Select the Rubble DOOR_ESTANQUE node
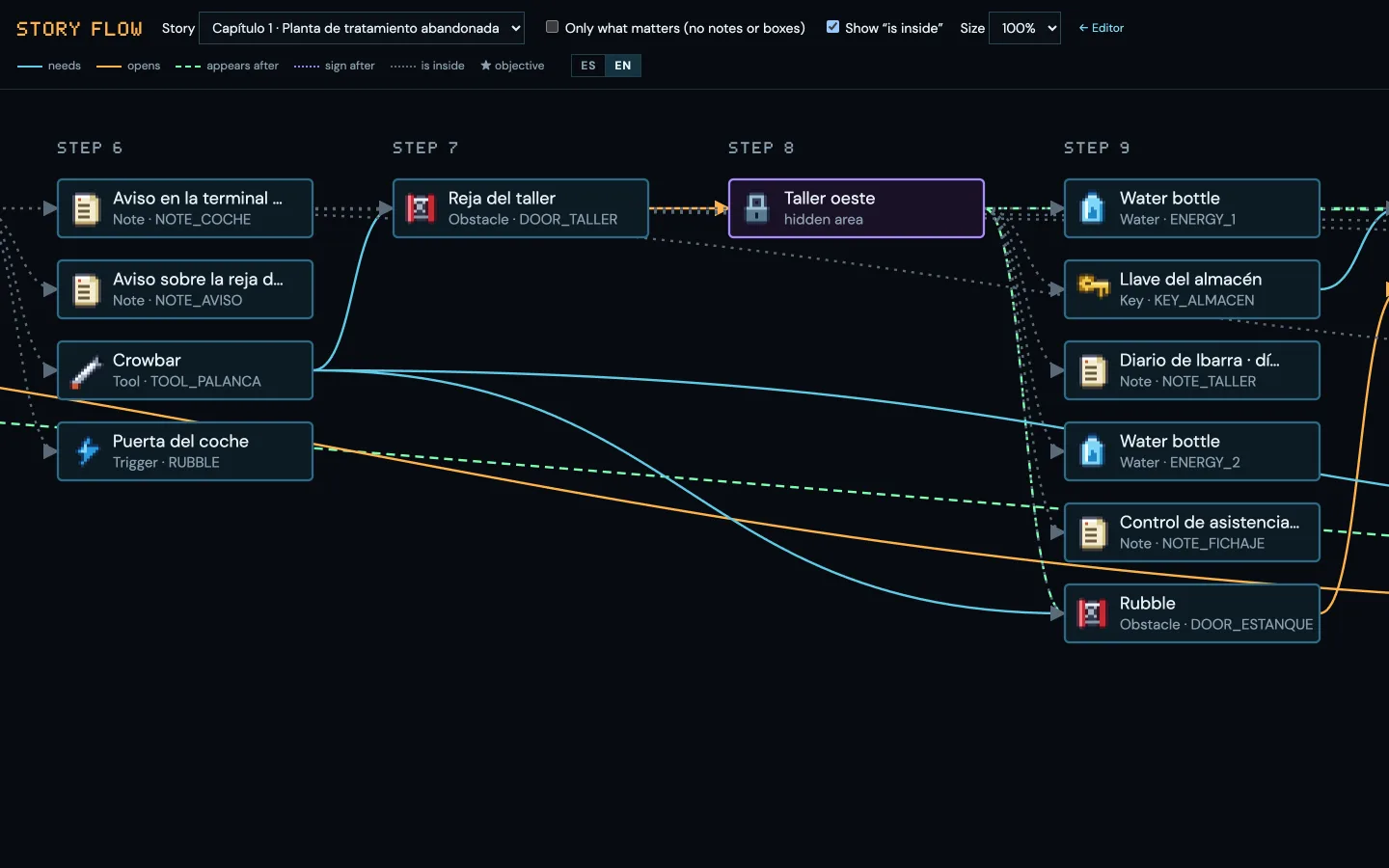This screenshot has width=1389, height=868. tap(1192, 613)
